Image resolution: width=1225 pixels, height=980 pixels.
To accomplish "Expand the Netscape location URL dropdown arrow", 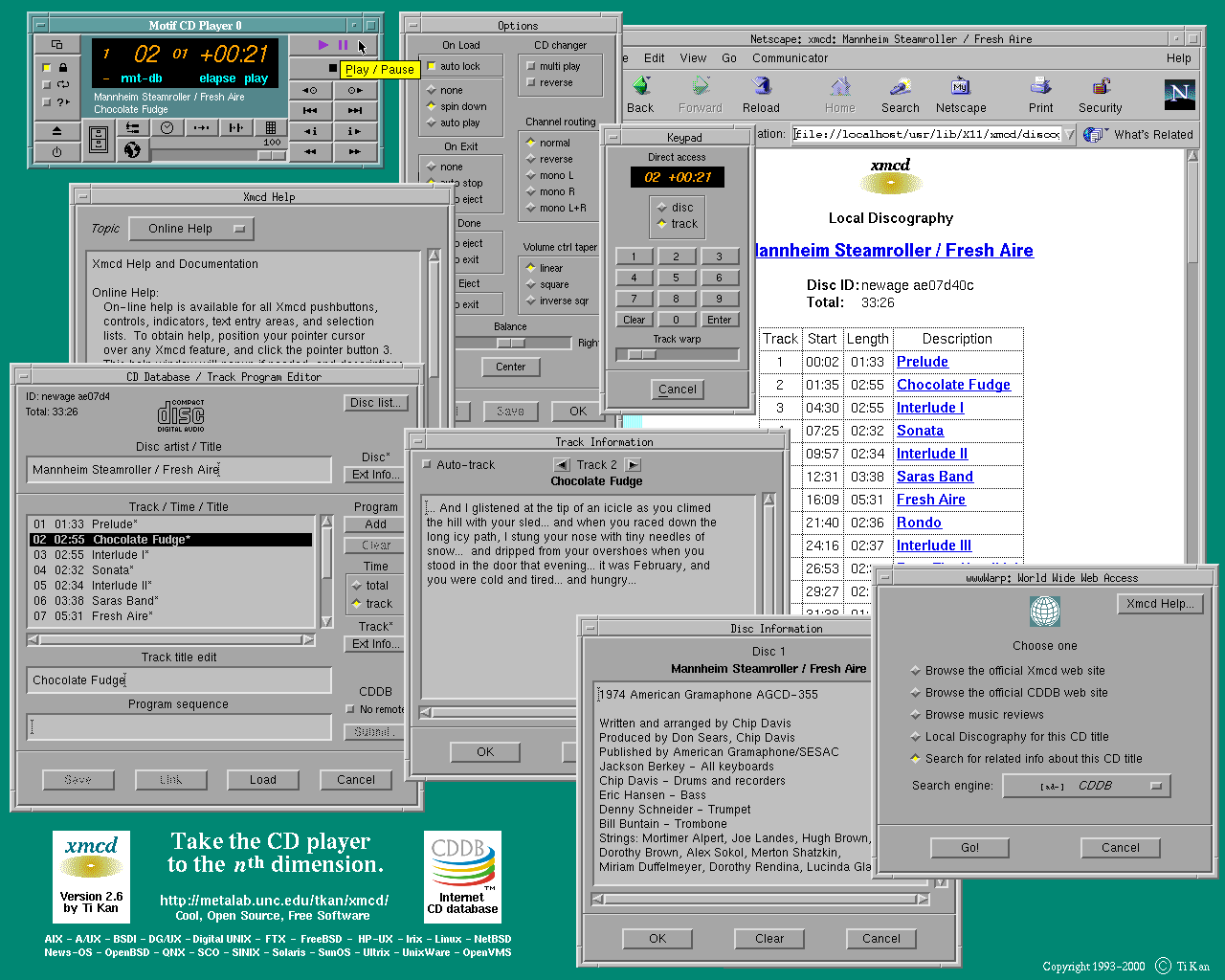I will [x=1069, y=134].
